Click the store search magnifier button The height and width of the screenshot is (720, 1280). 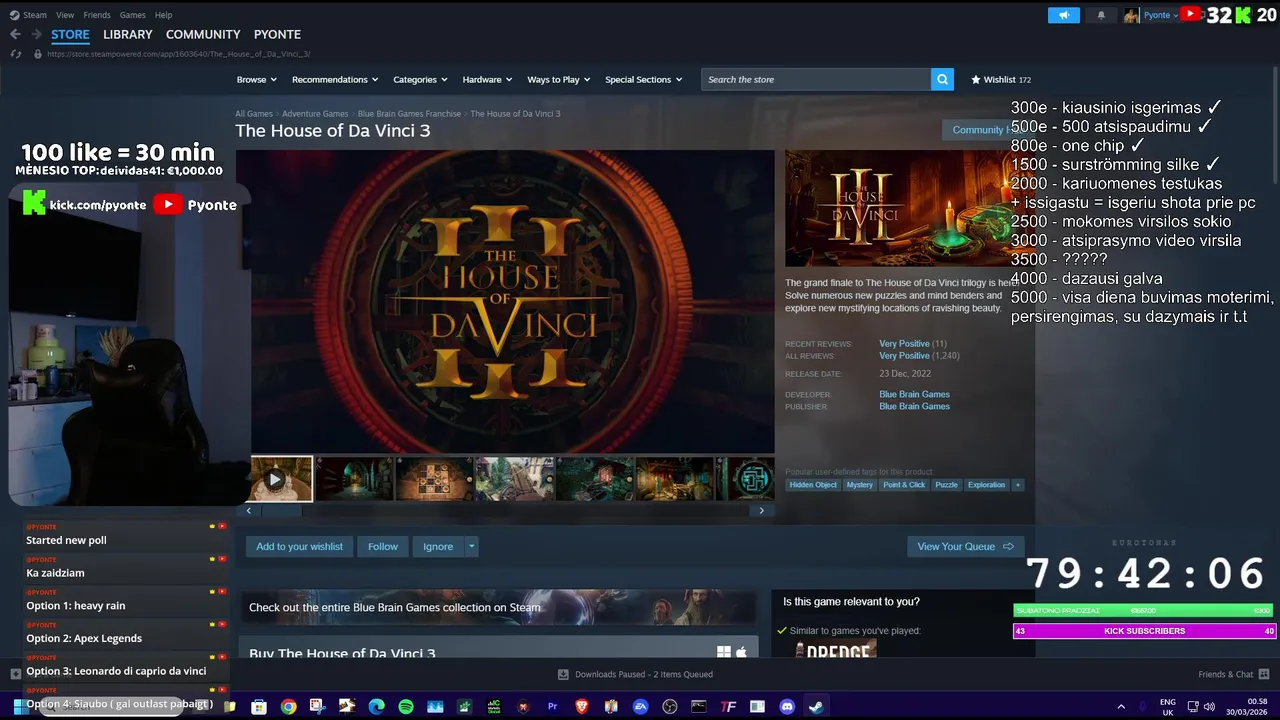942,79
